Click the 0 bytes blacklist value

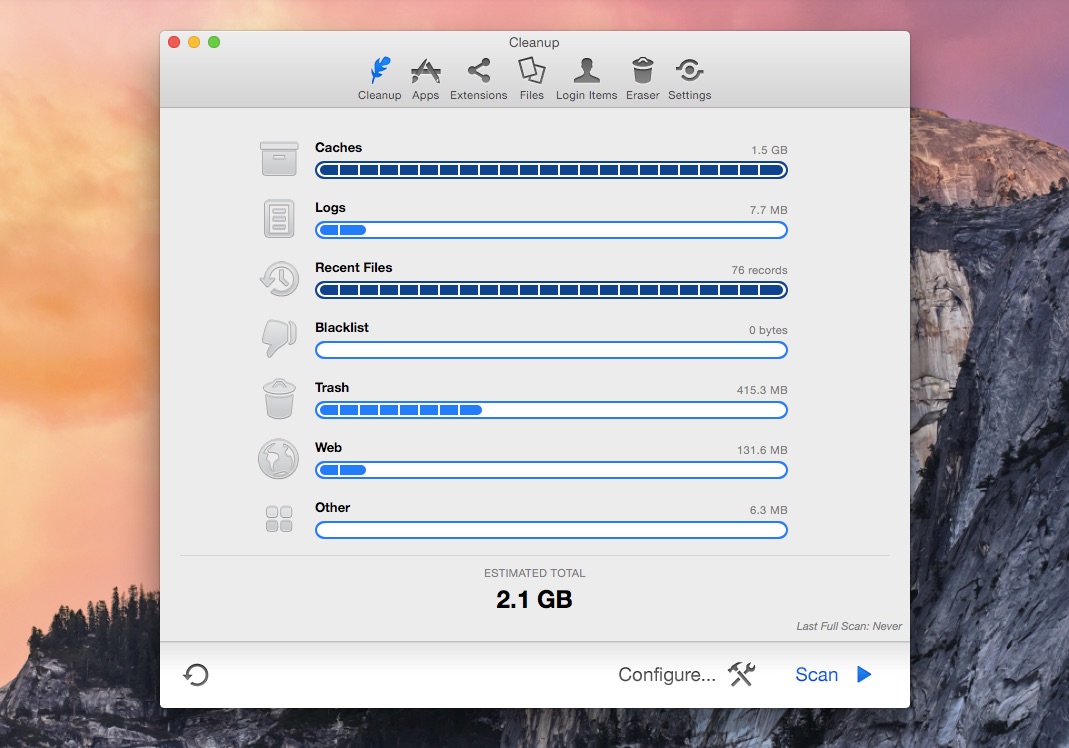coord(768,330)
